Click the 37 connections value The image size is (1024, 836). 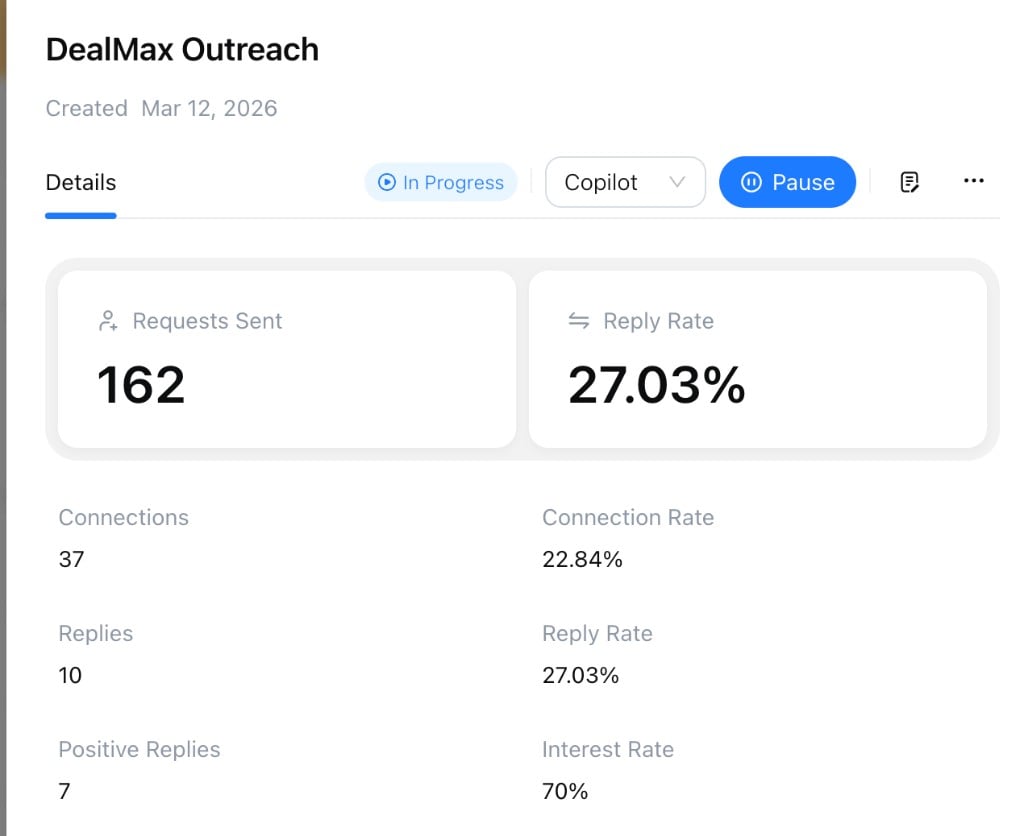[71, 559]
